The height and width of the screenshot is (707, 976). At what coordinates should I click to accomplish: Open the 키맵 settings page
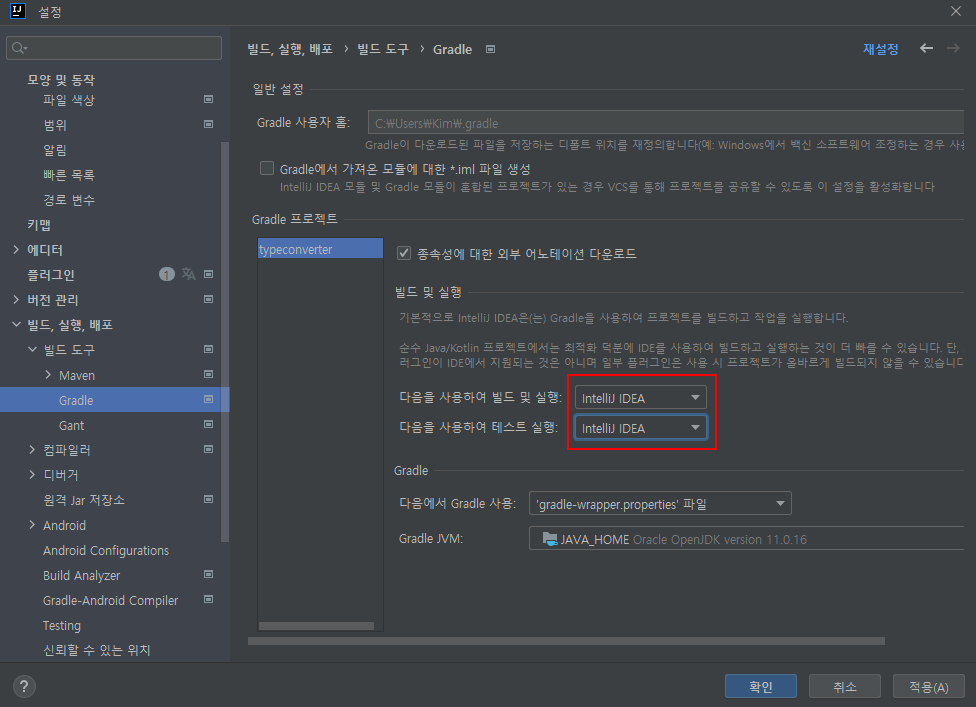[39, 225]
